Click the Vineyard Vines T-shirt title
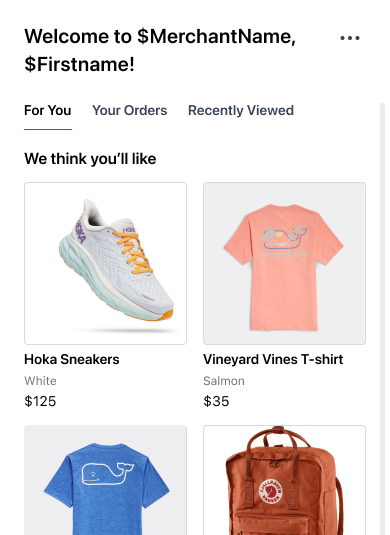The height and width of the screenshot is (535, 390). [273, 360]
